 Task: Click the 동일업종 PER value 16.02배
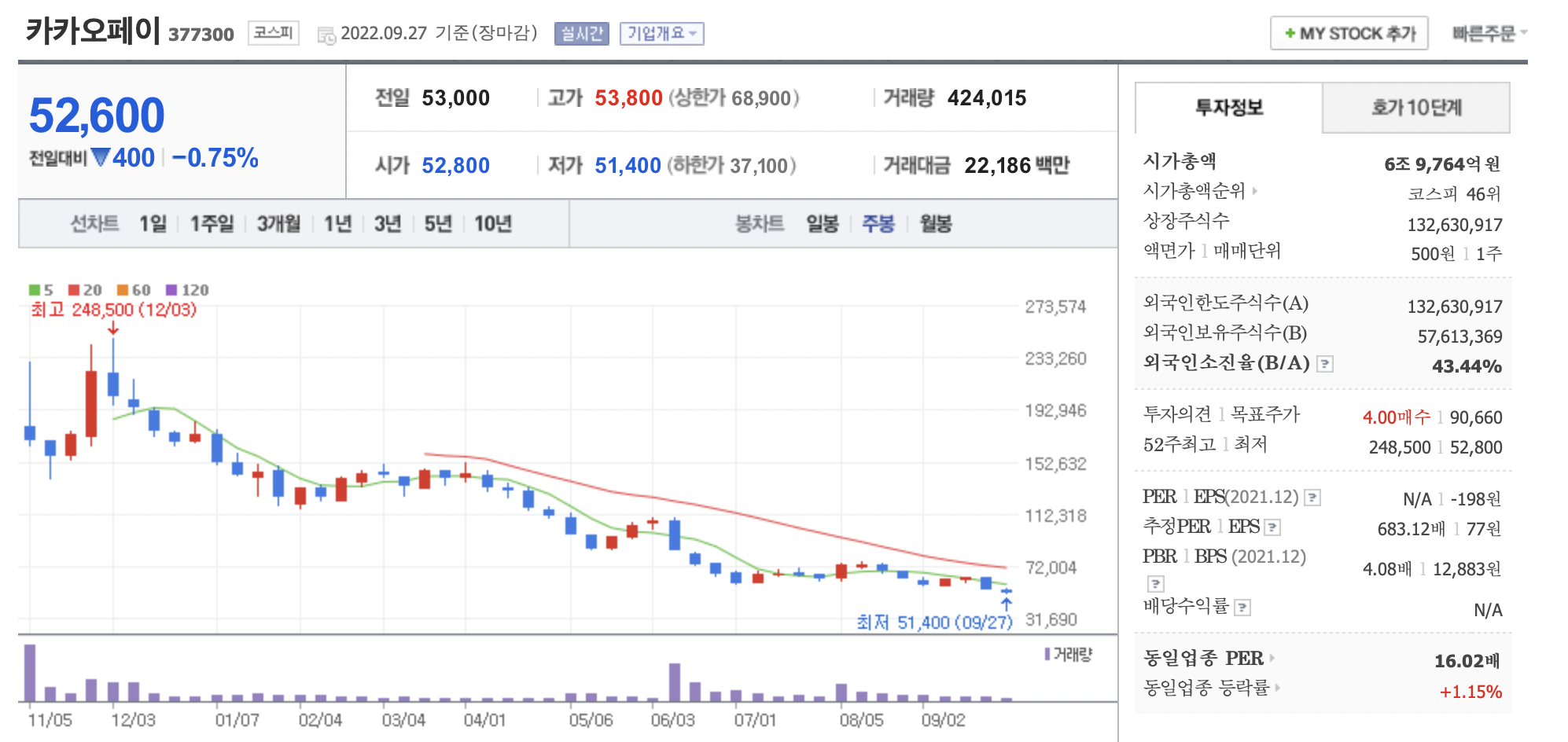click(1467, 661)
